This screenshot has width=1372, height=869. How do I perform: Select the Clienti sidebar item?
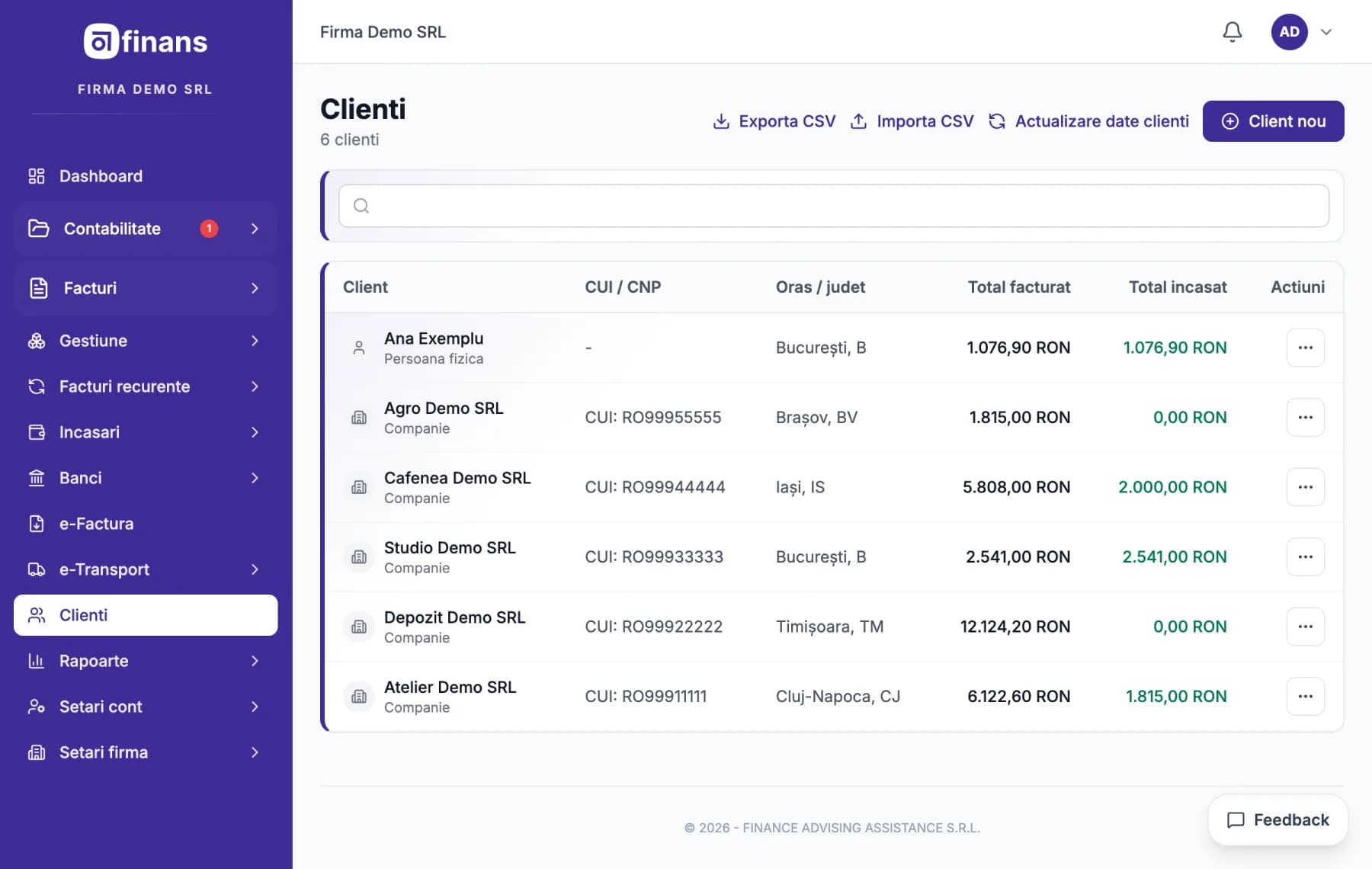[146, 615]
